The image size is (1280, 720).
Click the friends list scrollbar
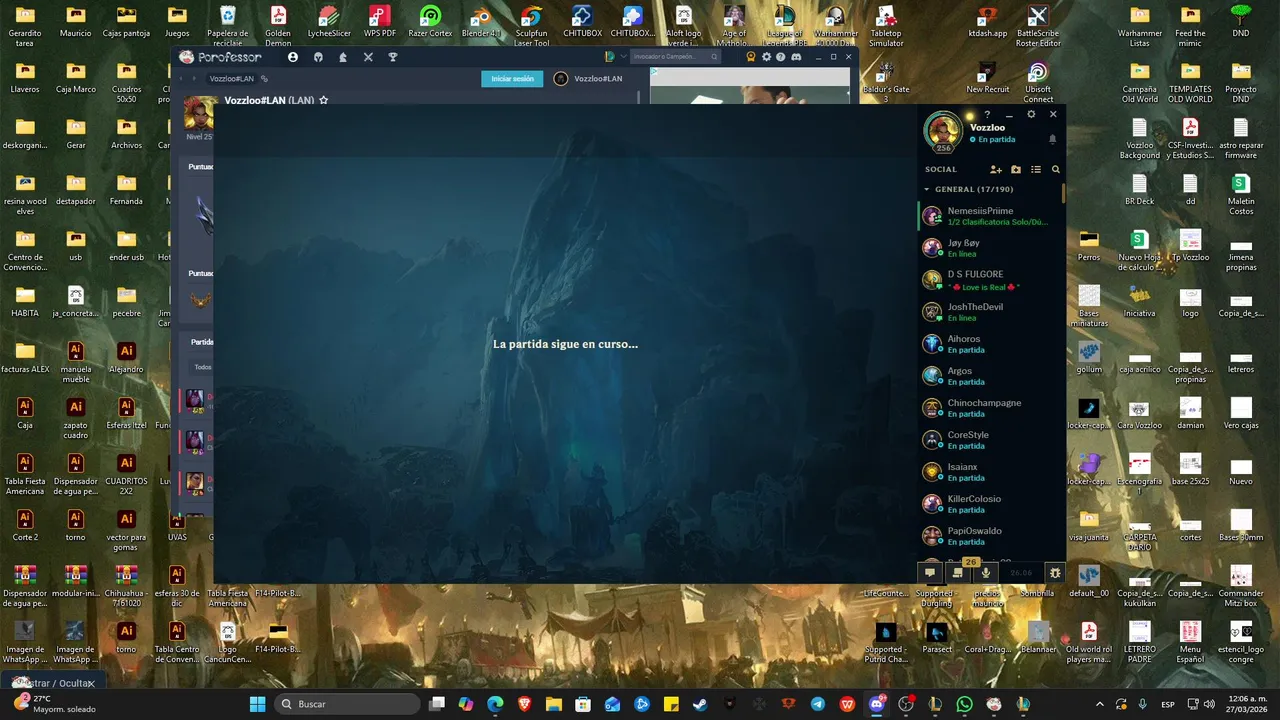tap(1064, 192)
